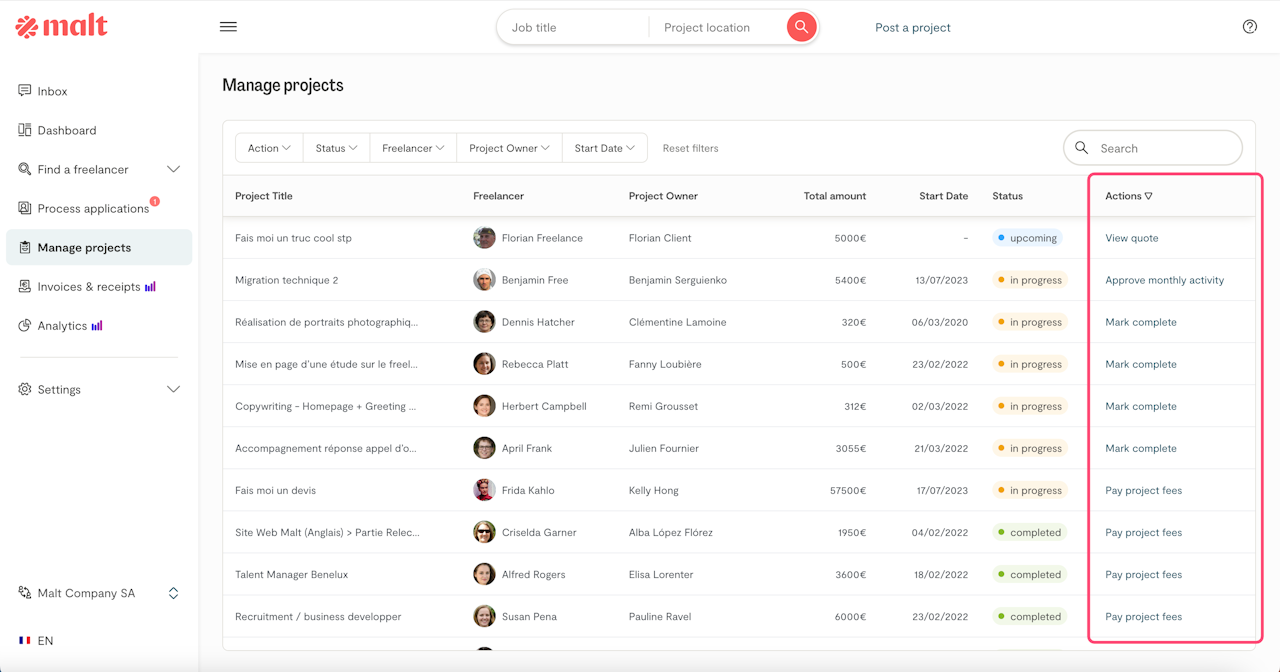The image size is (1280, 672).
Task: Expand the Find a freelancer section
Action: [x=173, y=169]
